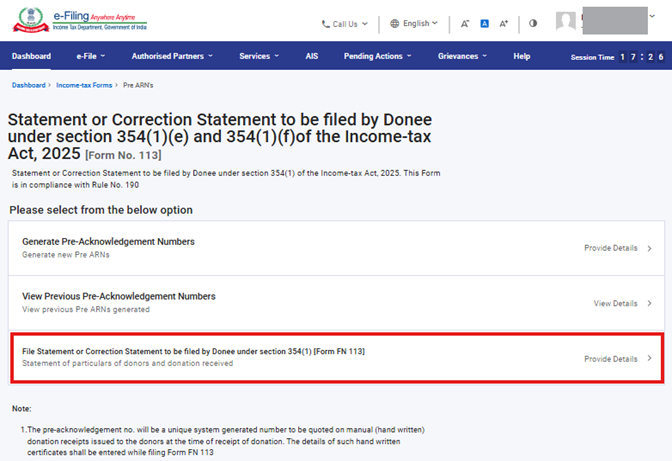Viewport: 672px width, 461px height.
Task: Open the Dashboard menu item
Action: coord(31,56)
